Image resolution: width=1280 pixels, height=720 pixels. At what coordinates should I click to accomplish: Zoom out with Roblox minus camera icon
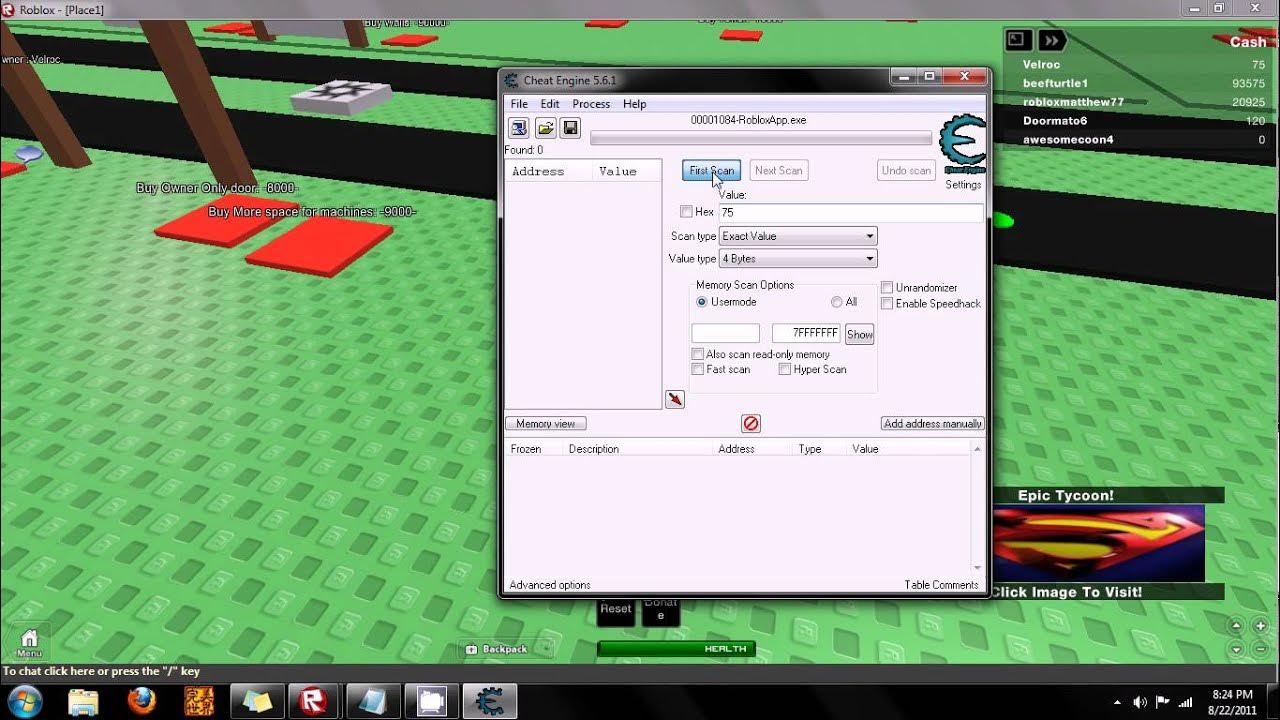(1260, 648)
